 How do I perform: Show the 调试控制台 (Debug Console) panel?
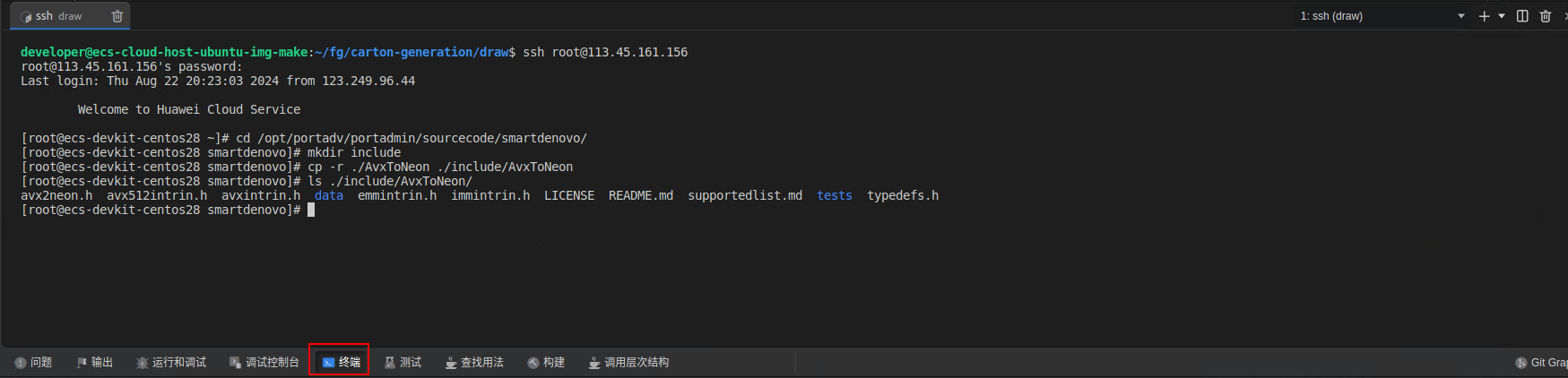tap(264, 363)
